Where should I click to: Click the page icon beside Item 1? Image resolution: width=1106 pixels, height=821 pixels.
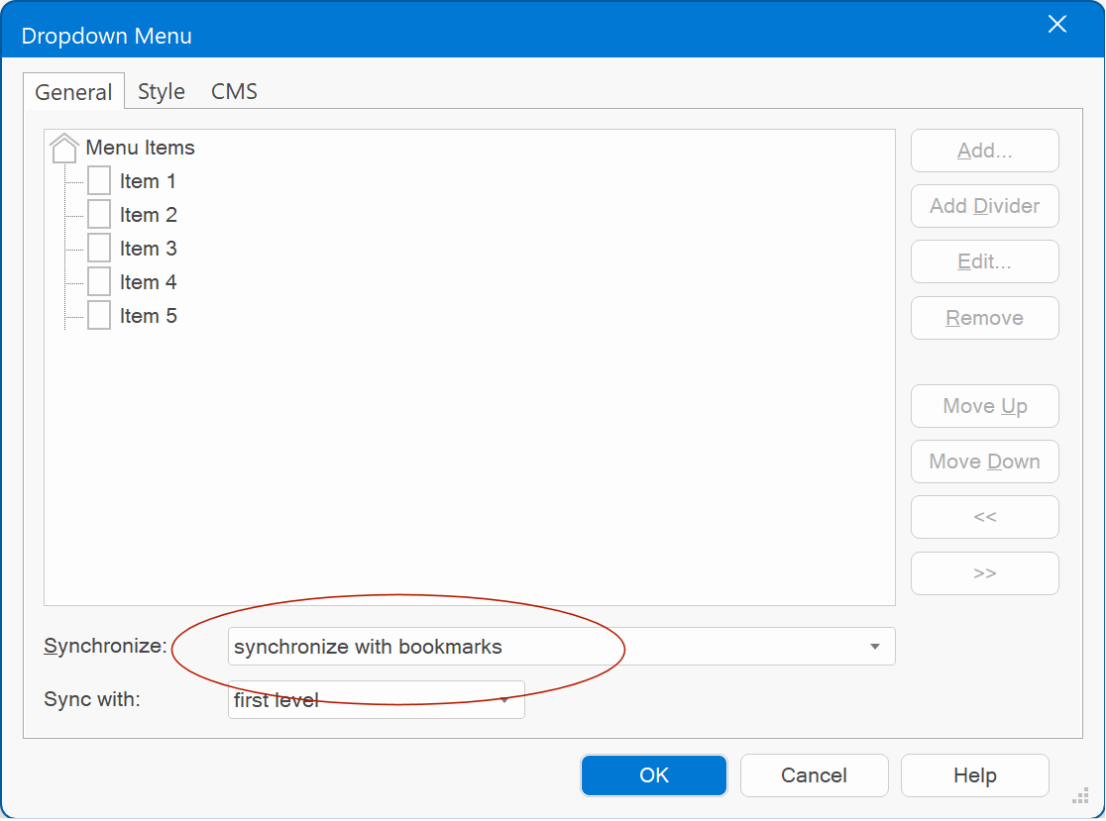[99, 181]
